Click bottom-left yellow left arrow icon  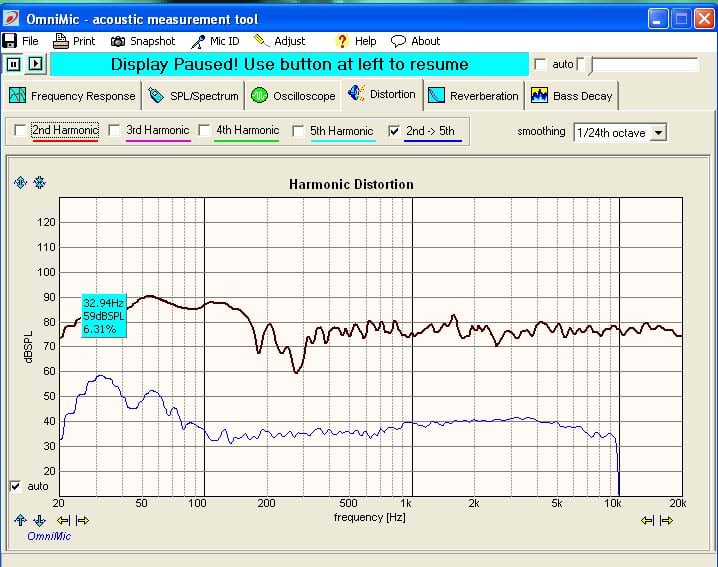(x=63, y=520)
